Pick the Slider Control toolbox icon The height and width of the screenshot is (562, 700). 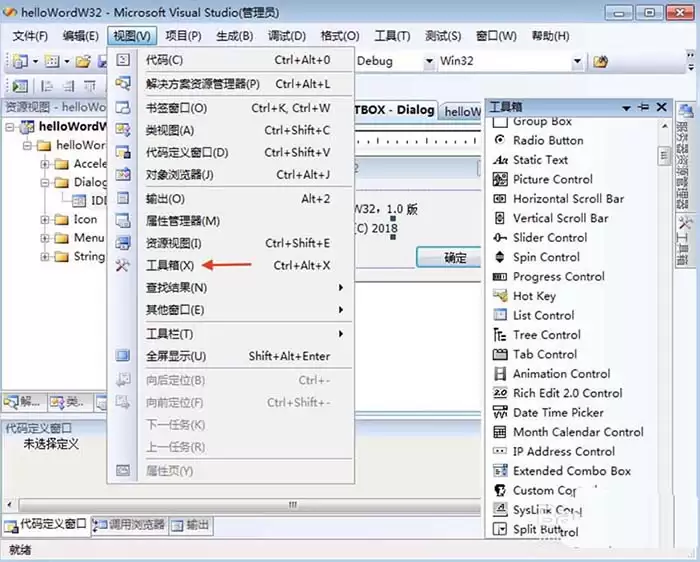[x=501, y=238]
